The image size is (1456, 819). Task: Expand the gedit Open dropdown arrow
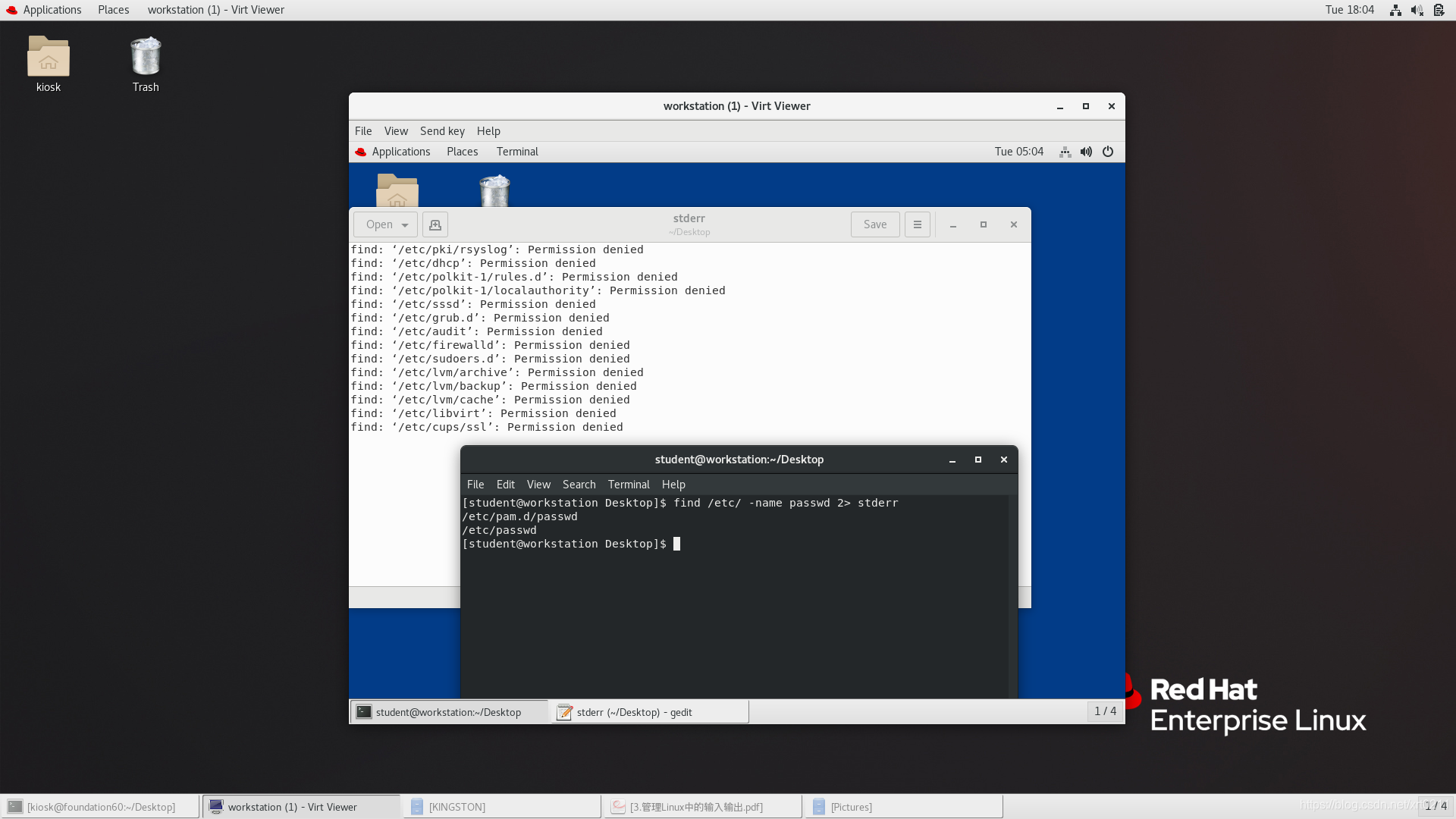pos(405,225)
